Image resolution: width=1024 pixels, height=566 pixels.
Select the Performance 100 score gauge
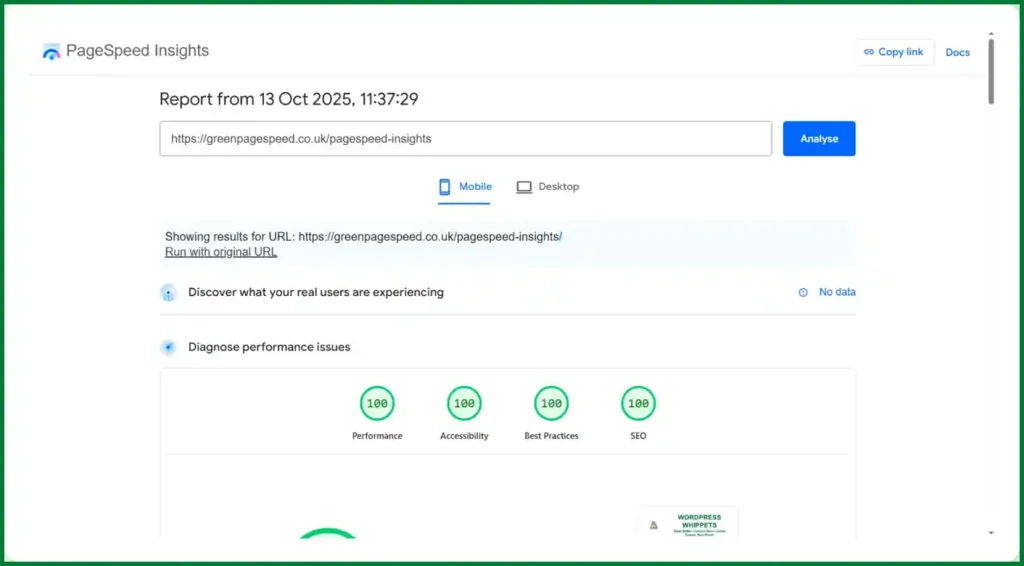377,403
